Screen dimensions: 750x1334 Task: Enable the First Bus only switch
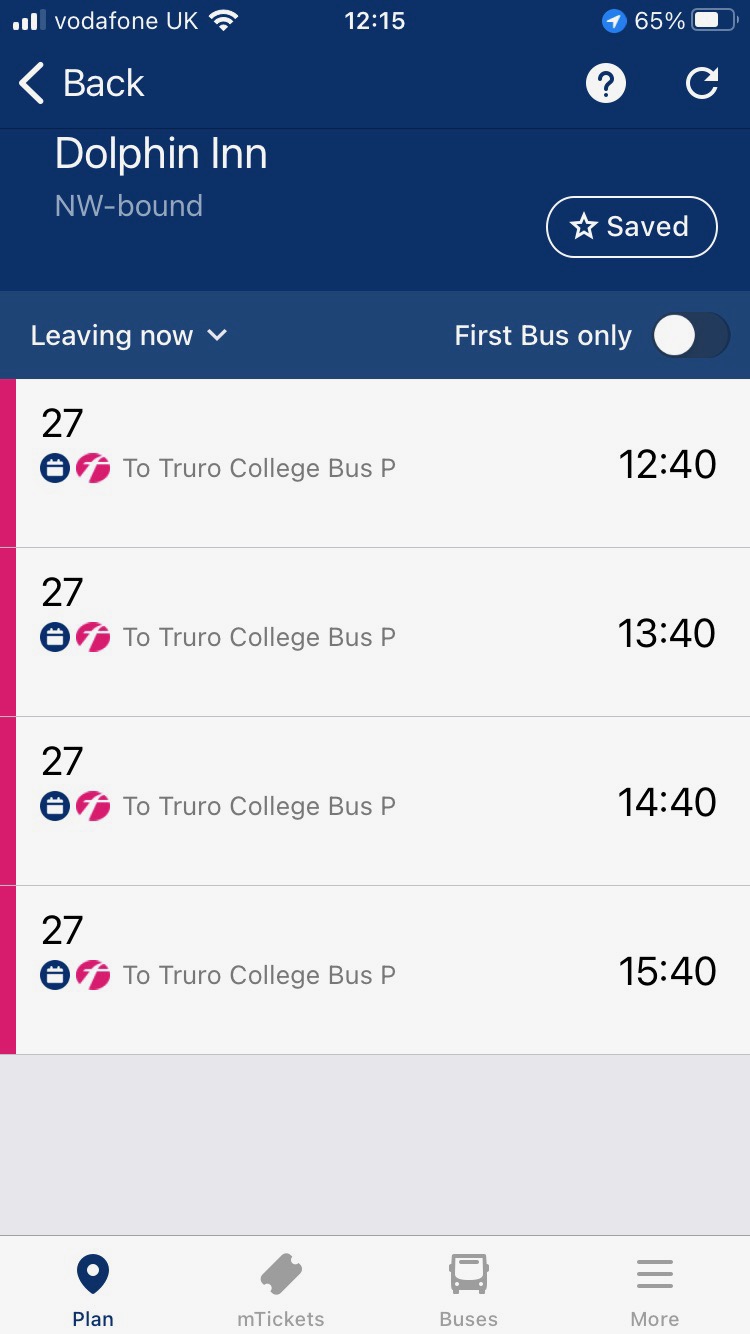click(691, 336)
